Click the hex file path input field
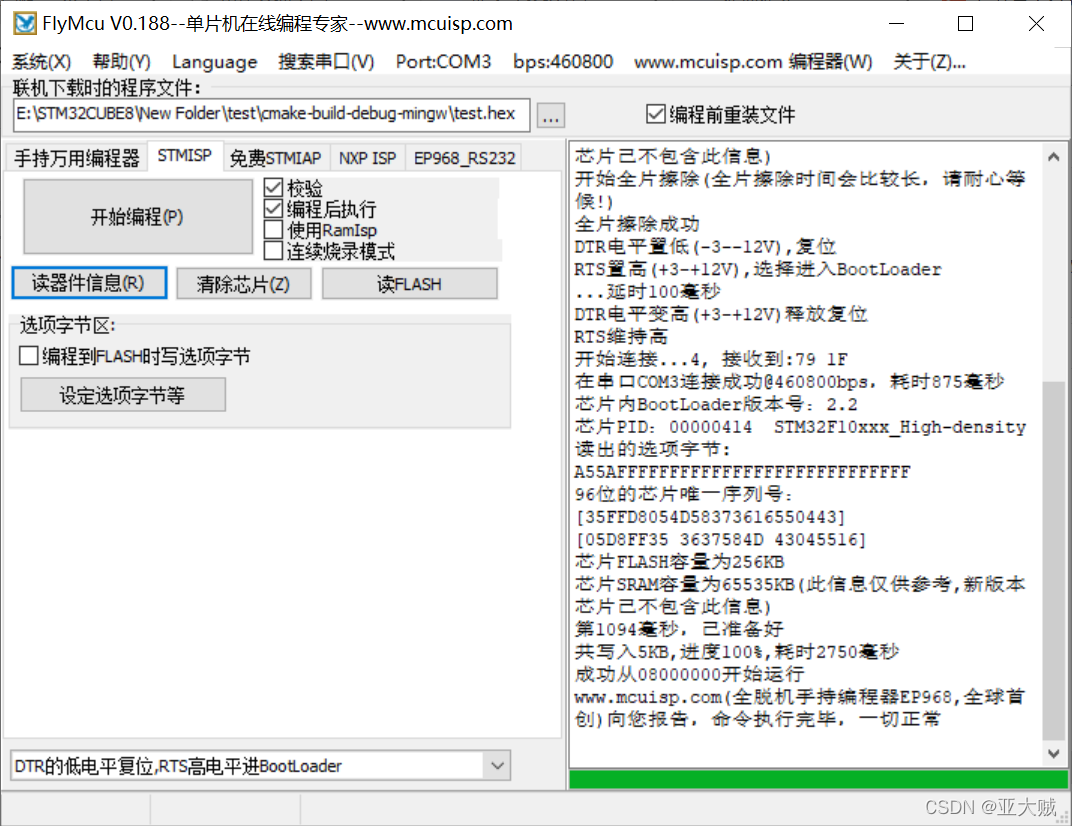 271,114
